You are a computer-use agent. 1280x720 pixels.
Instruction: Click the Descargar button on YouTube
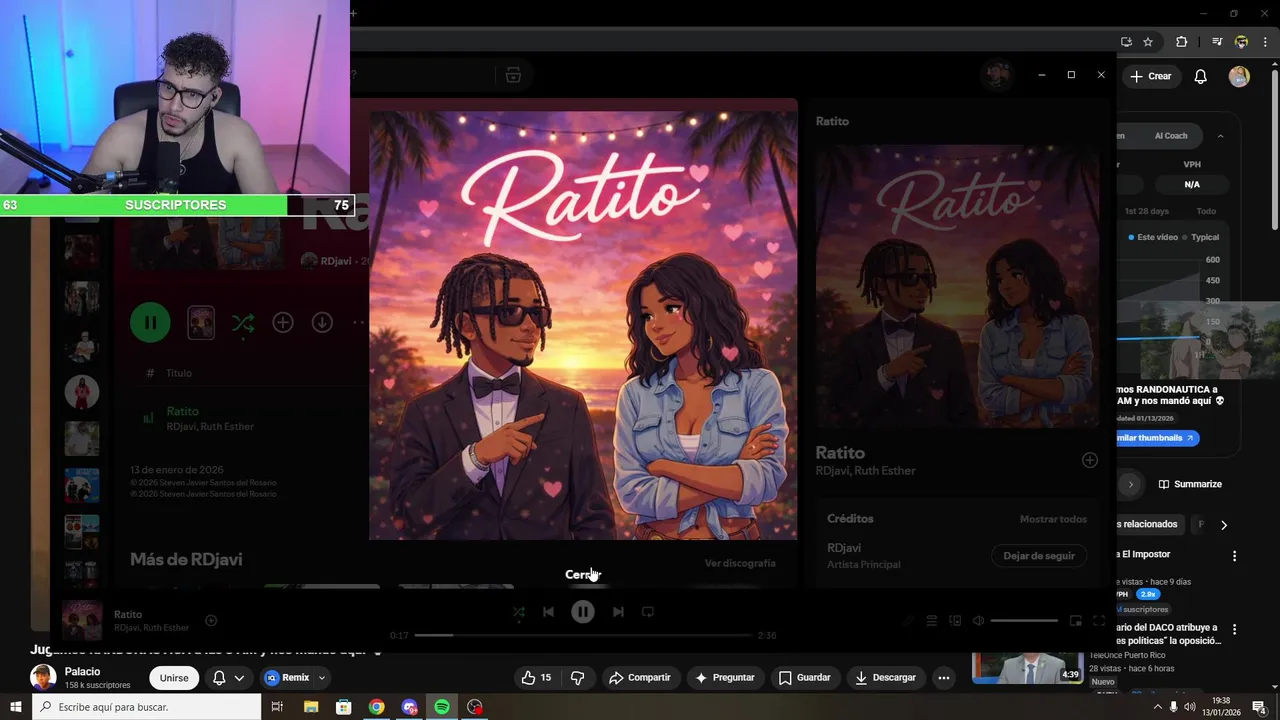tap(885, 678)
